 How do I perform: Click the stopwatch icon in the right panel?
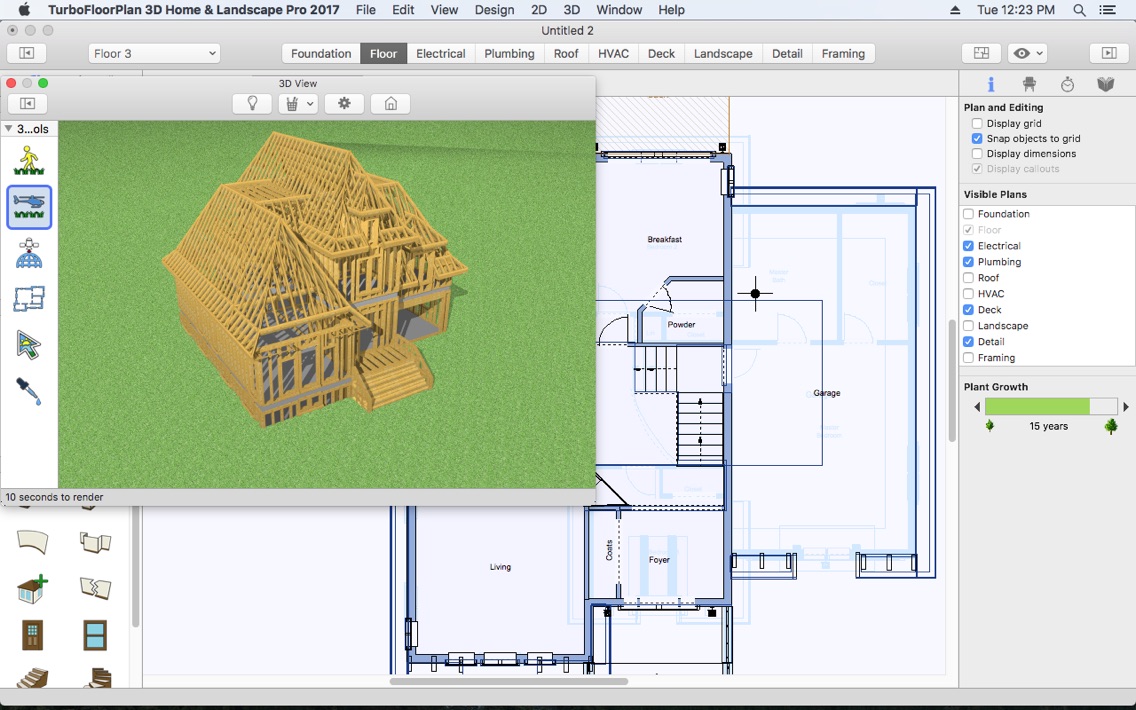(1066, 84)
